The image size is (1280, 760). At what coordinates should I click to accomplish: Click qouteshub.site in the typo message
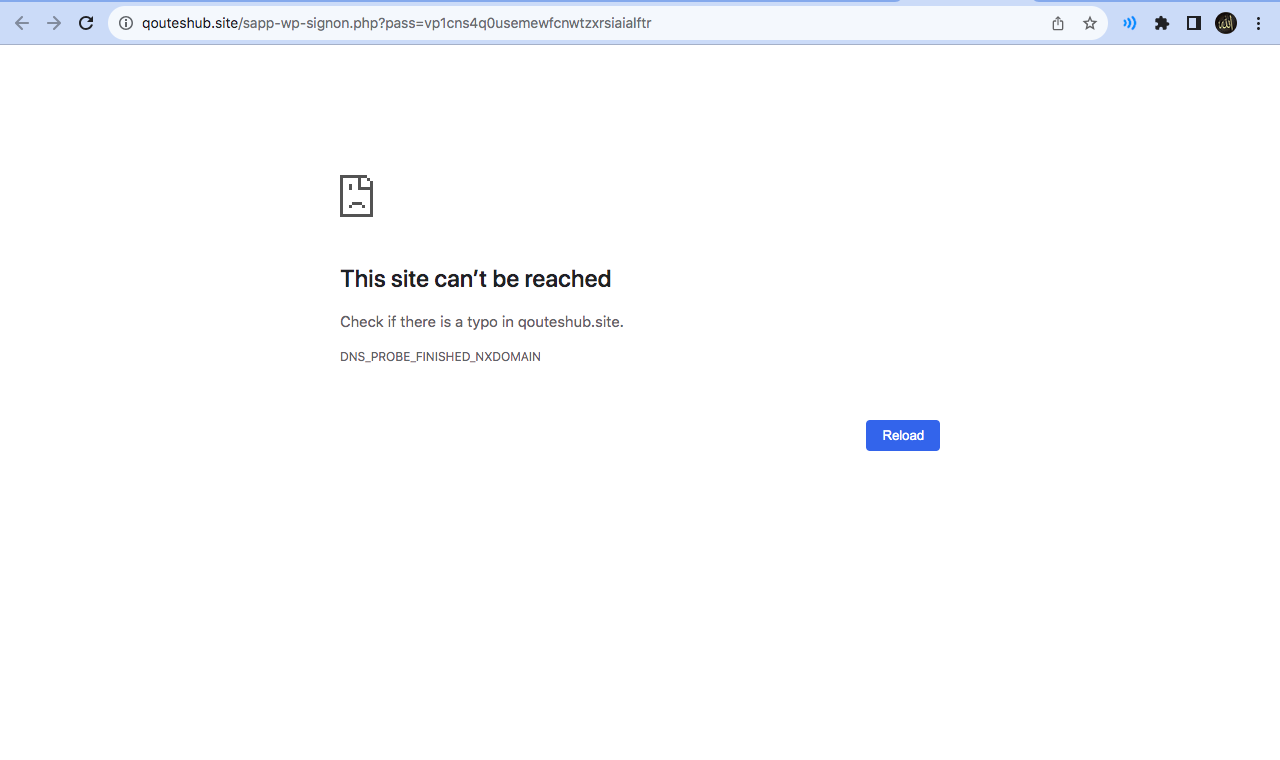pyautogui.click(x=569, y=322)
